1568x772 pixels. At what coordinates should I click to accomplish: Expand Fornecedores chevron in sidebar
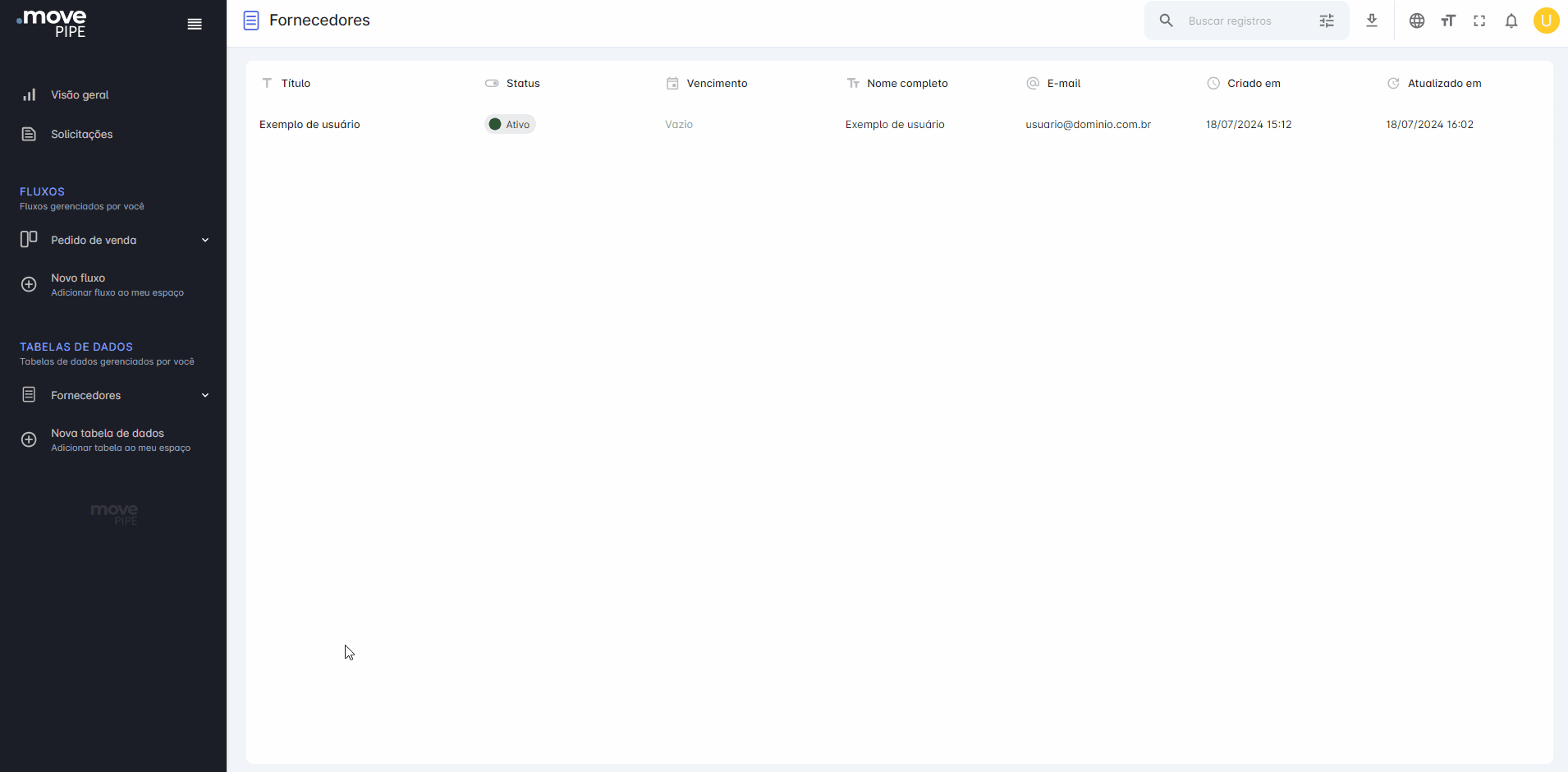205,395
